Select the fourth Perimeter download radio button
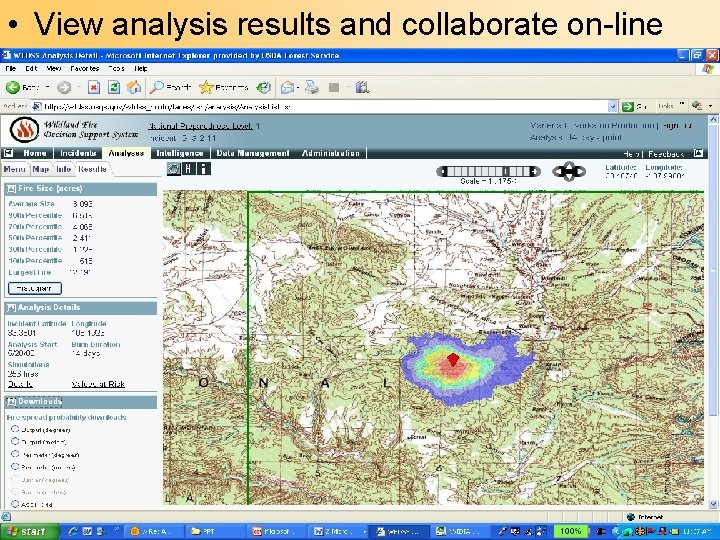Image resolution: width=720 pixels, height=540 pixels. pos(15,466)
